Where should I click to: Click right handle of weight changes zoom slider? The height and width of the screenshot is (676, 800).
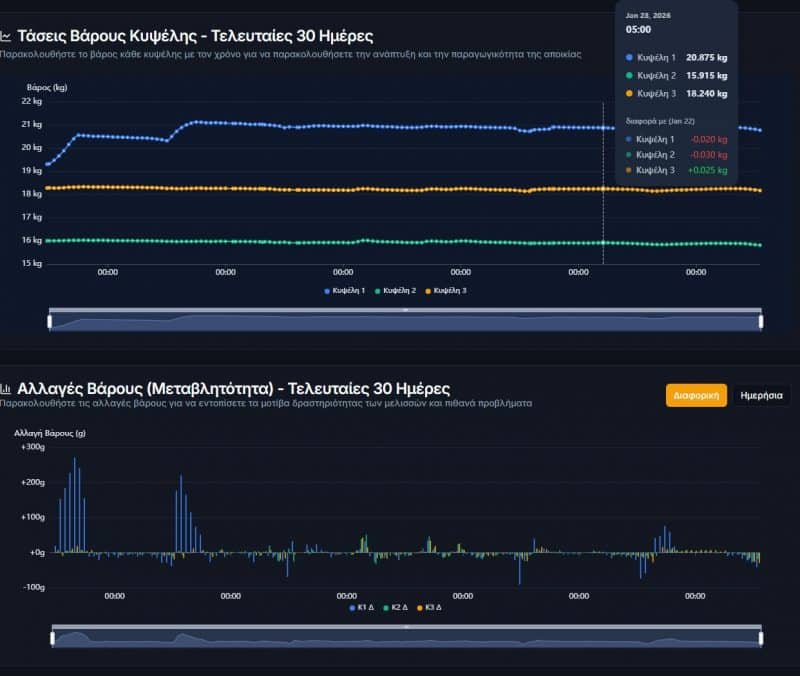(761, 638)
